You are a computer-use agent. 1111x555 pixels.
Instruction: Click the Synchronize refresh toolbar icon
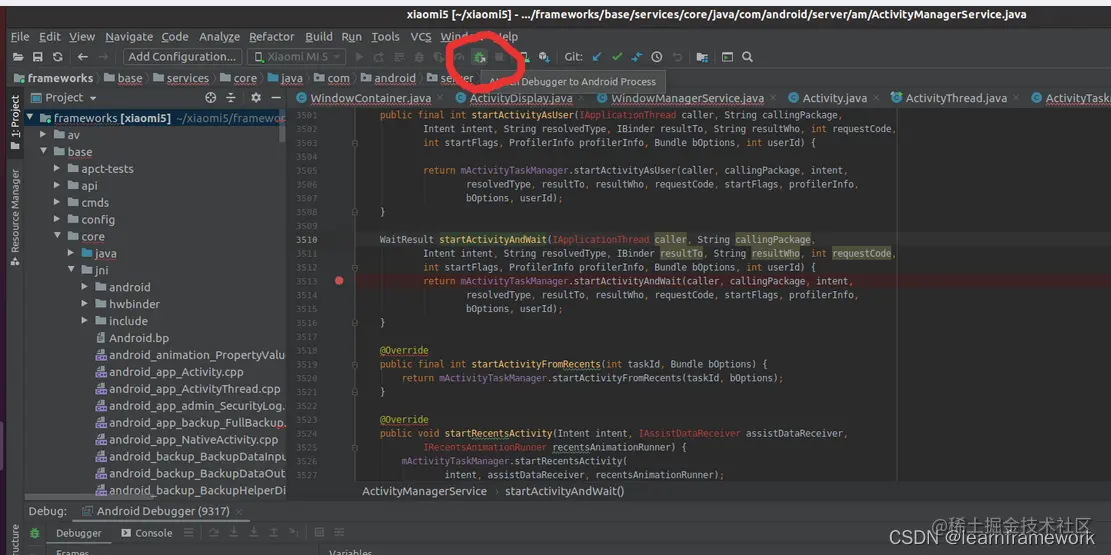(x=57, y=57)
